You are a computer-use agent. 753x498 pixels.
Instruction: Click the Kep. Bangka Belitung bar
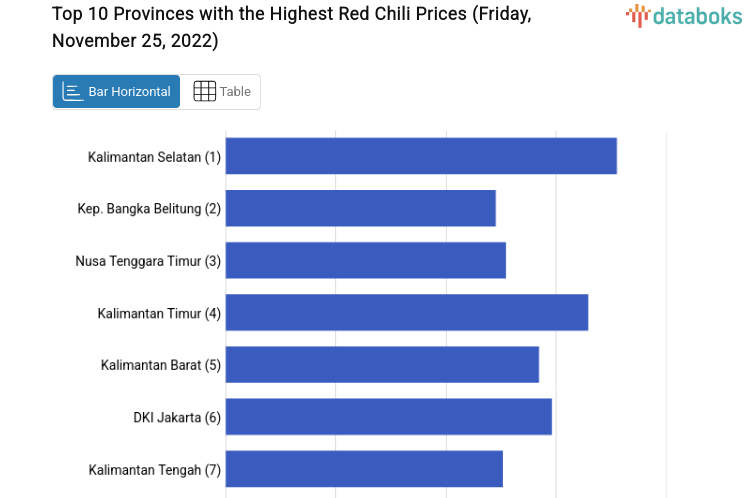pyautogui.click(x=361, y=208)
